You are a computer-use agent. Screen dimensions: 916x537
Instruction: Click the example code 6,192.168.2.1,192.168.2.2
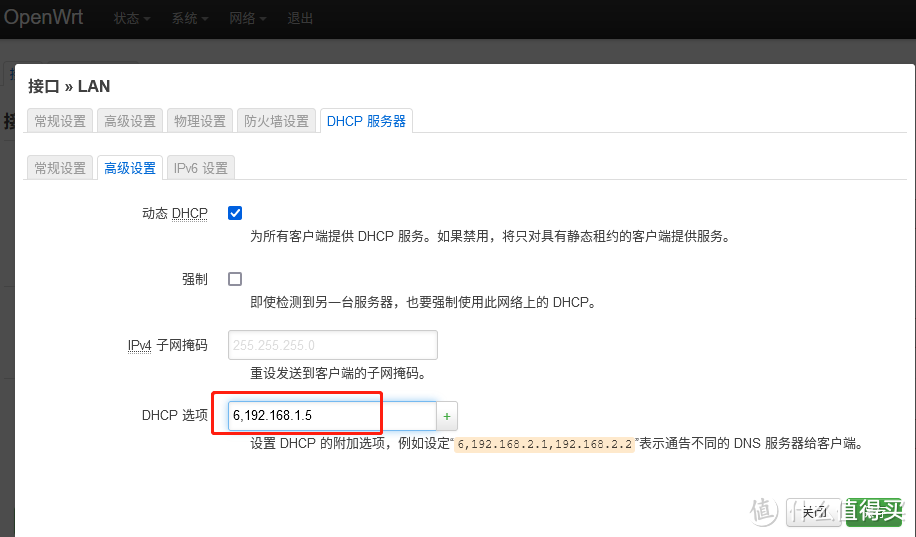click(544, 444)
